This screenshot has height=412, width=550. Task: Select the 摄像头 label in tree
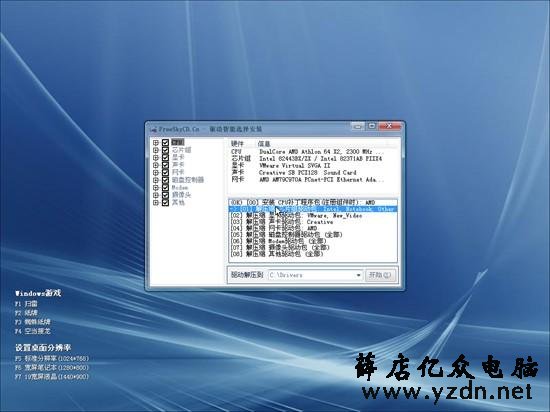pos(181,195)
